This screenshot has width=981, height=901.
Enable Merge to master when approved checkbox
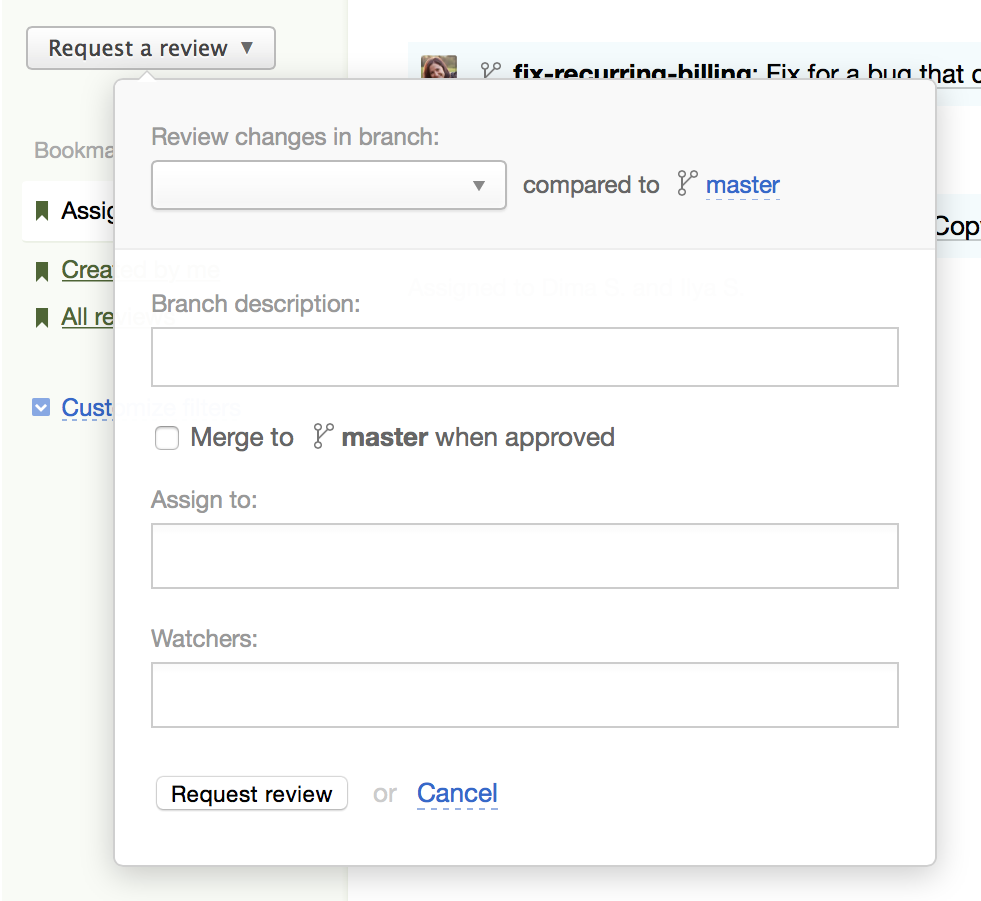tap(167, 438)
